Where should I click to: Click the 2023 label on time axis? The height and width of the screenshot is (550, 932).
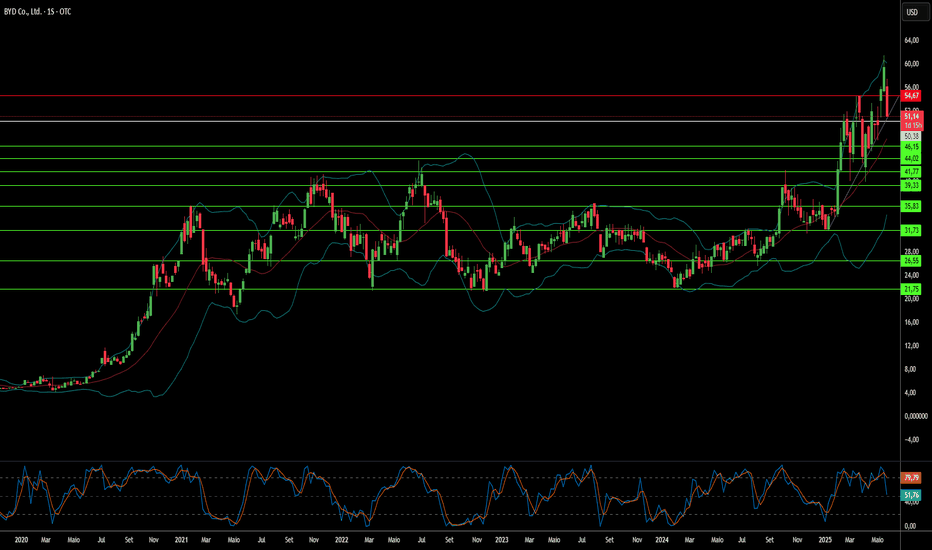point(502,540)
